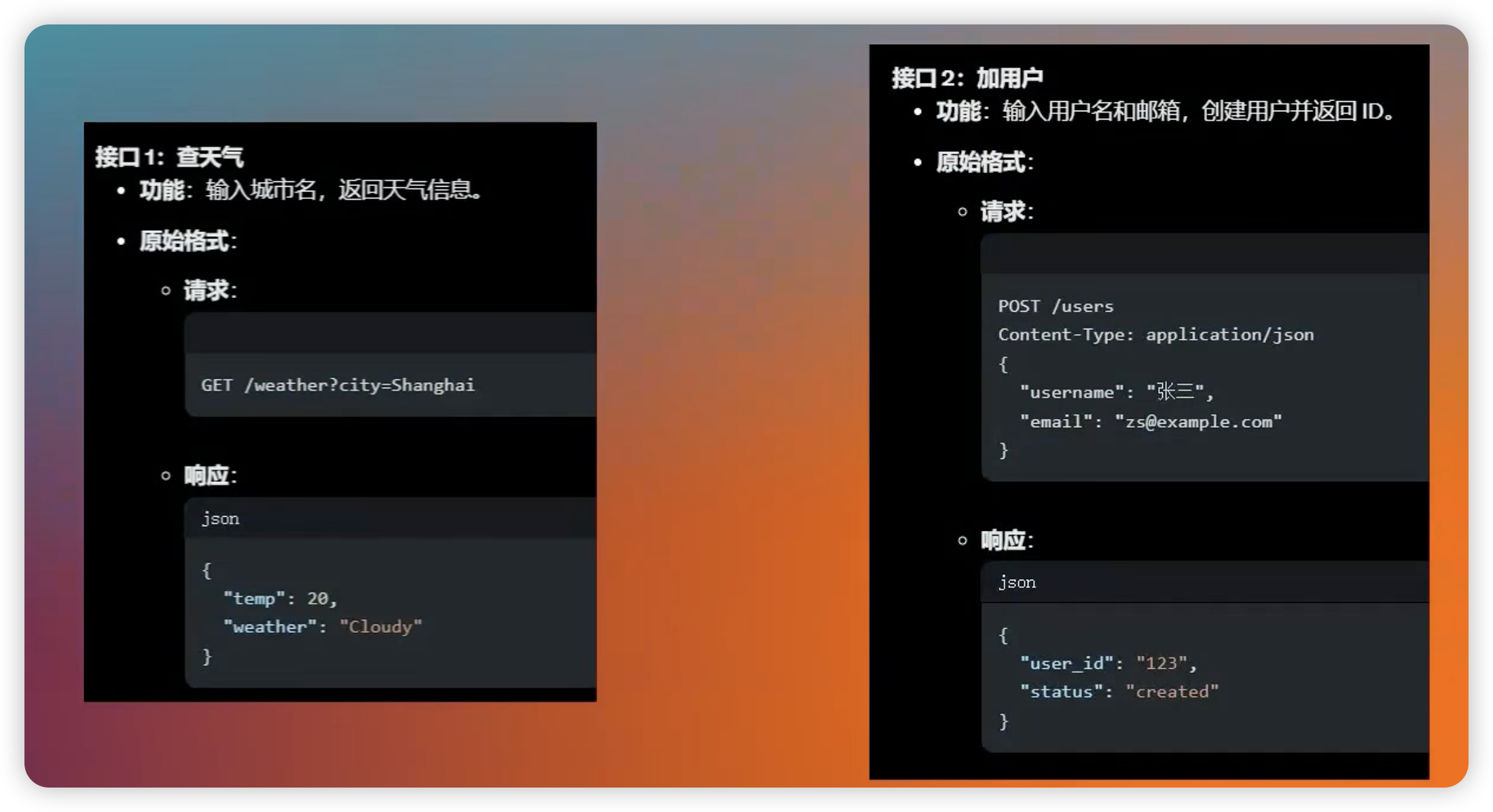Image resolution: width=1493 pixels, height=812 pixels.
Task: Click the 响应 label in 接口2
Action: click(1004, 540)
